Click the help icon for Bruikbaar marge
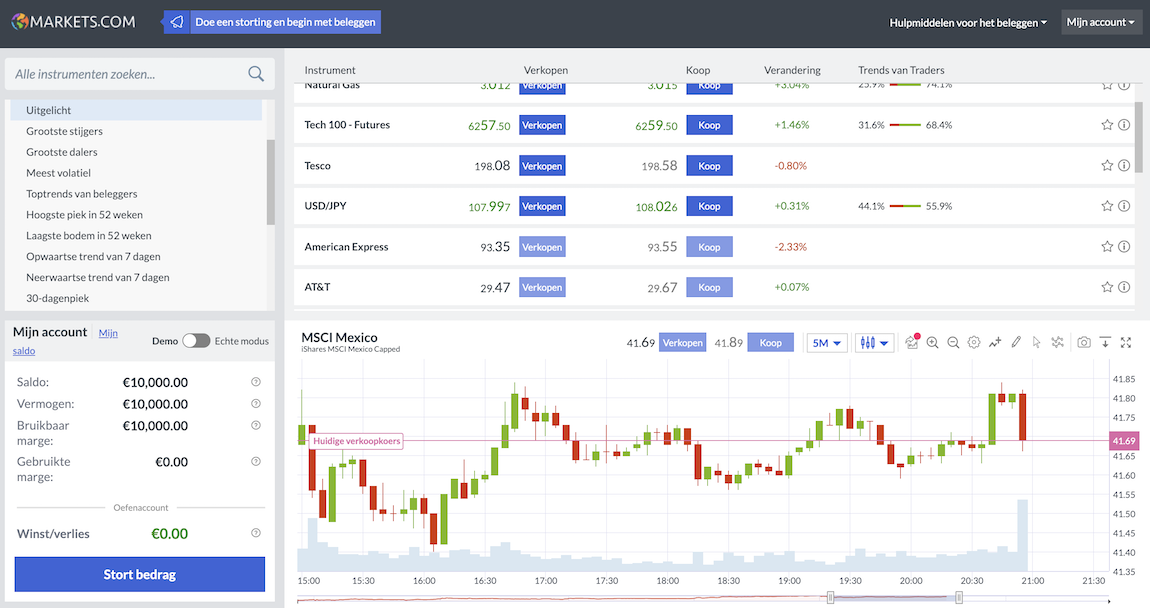Viewport: 1150px width, 608px height. [256, 425]
